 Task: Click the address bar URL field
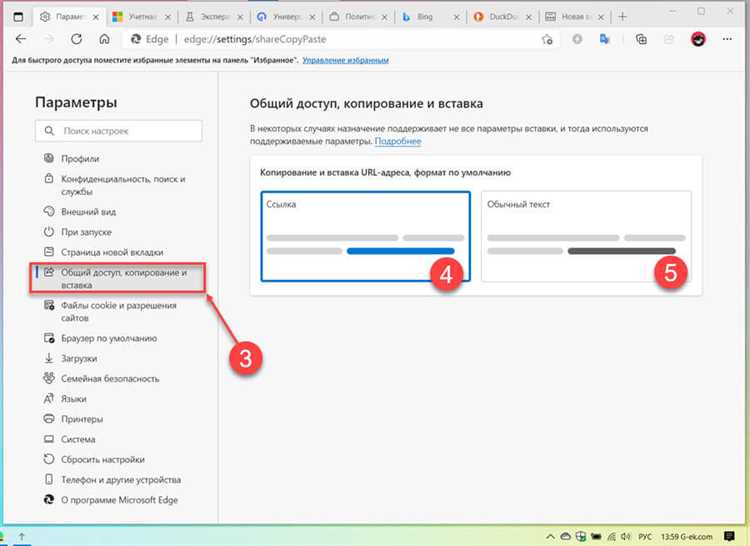pos(330,40)
